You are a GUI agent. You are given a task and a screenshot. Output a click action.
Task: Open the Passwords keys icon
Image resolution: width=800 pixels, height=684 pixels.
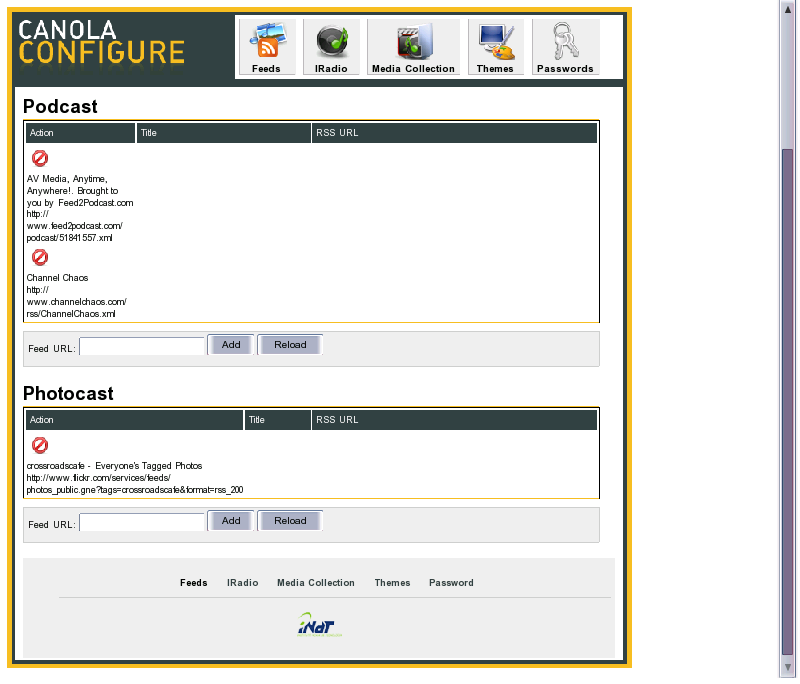565,47
